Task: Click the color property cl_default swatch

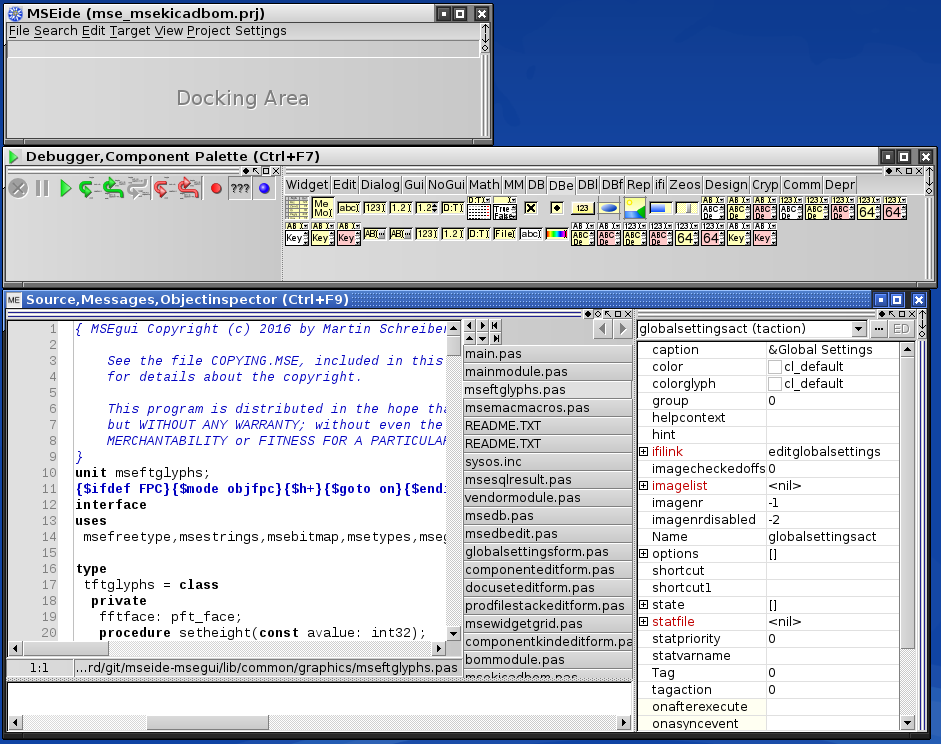Action: [774, 367]
